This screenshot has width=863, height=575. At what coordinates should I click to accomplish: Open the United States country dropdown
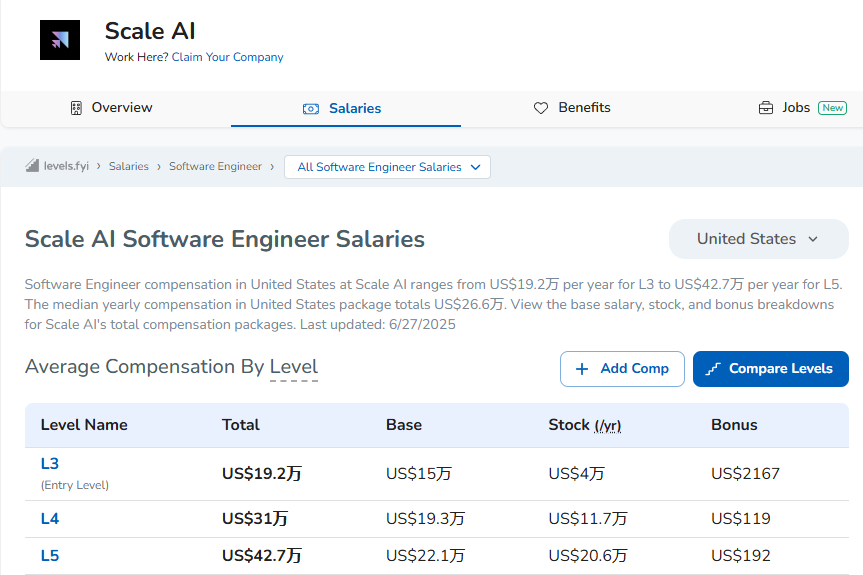pos(758,239)
